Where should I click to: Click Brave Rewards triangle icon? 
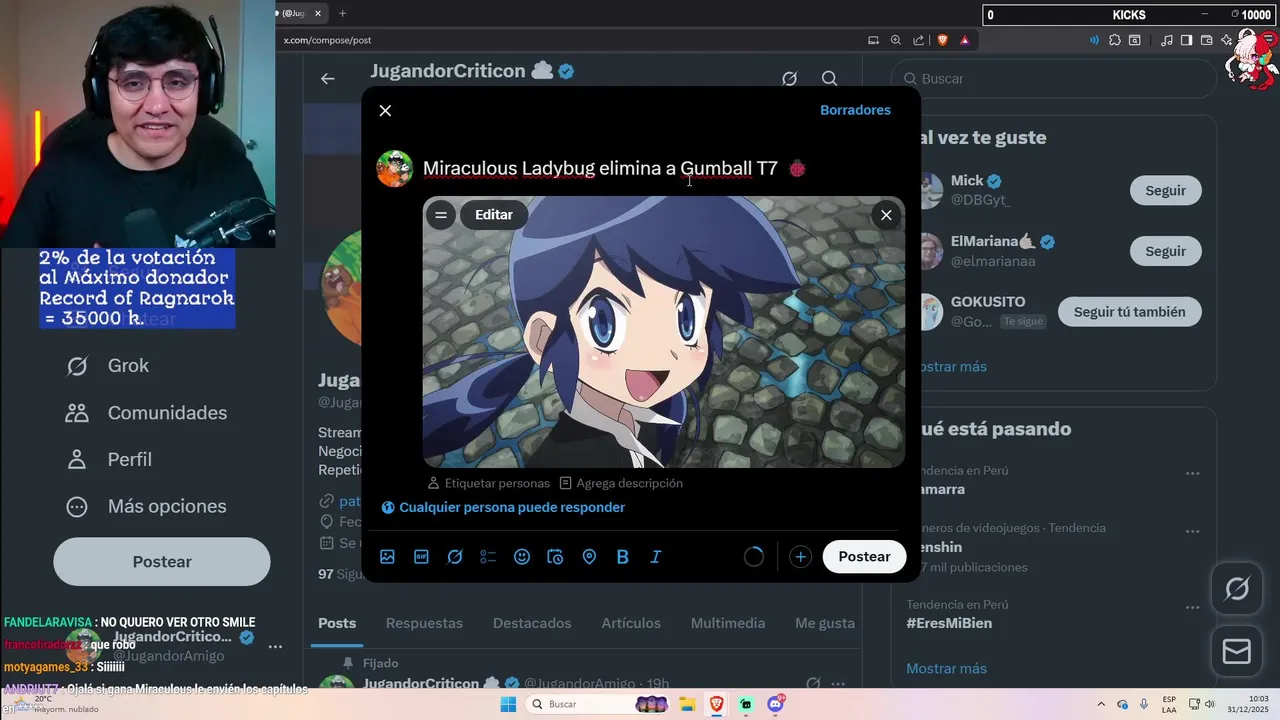point(964,40)
